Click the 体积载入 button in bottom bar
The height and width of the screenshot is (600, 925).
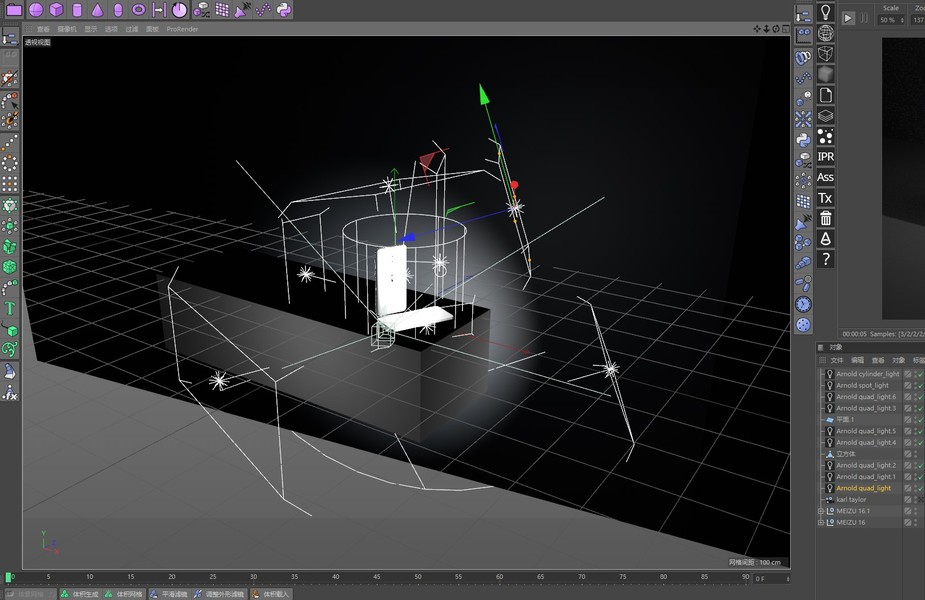[270, 594]
